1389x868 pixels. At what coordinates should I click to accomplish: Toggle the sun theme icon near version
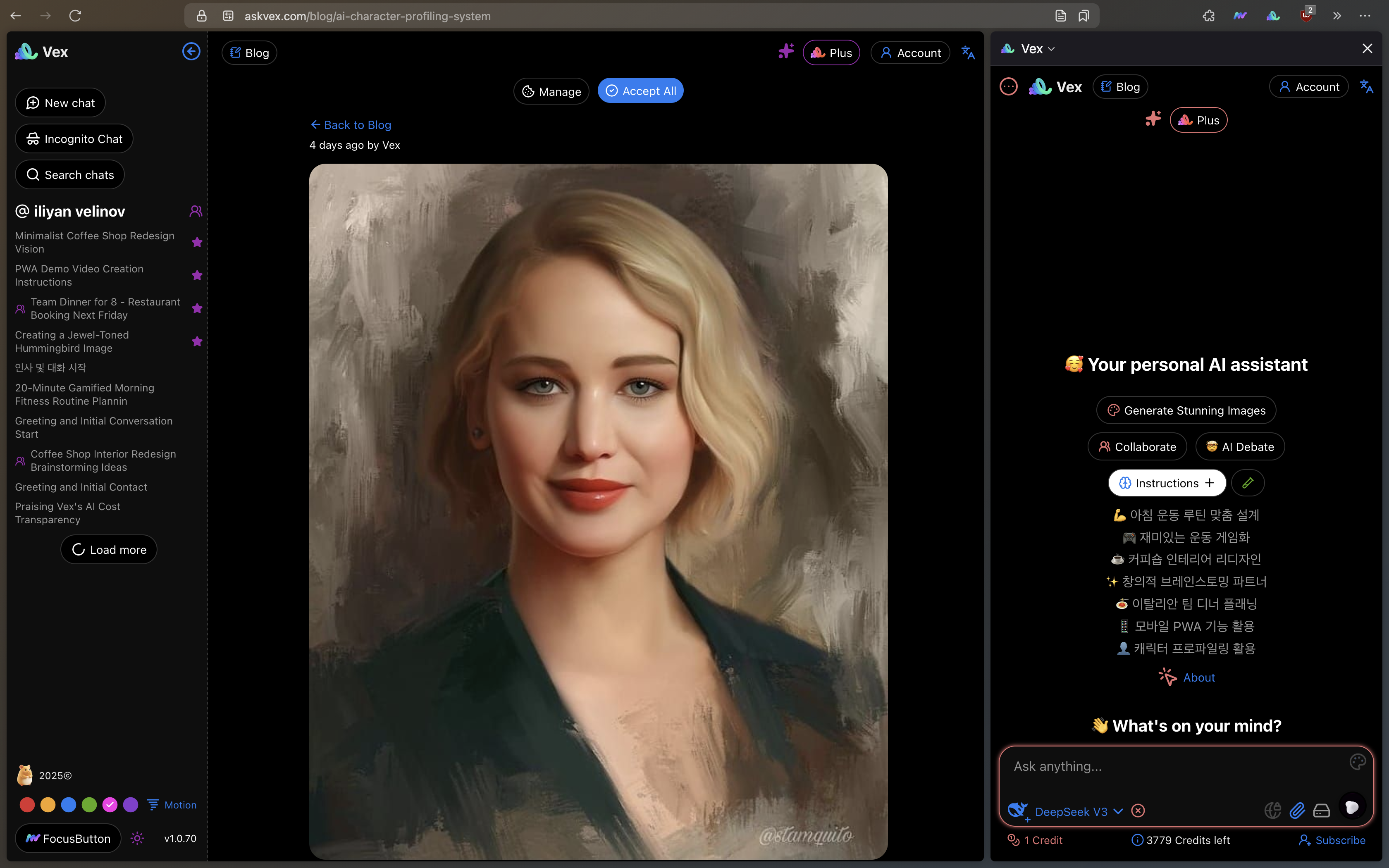[137, 838]
